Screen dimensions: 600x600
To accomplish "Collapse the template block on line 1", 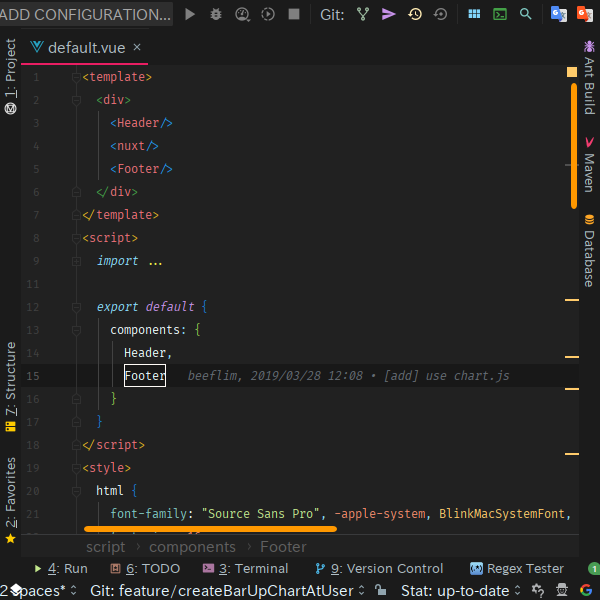I will coord(76,77).
